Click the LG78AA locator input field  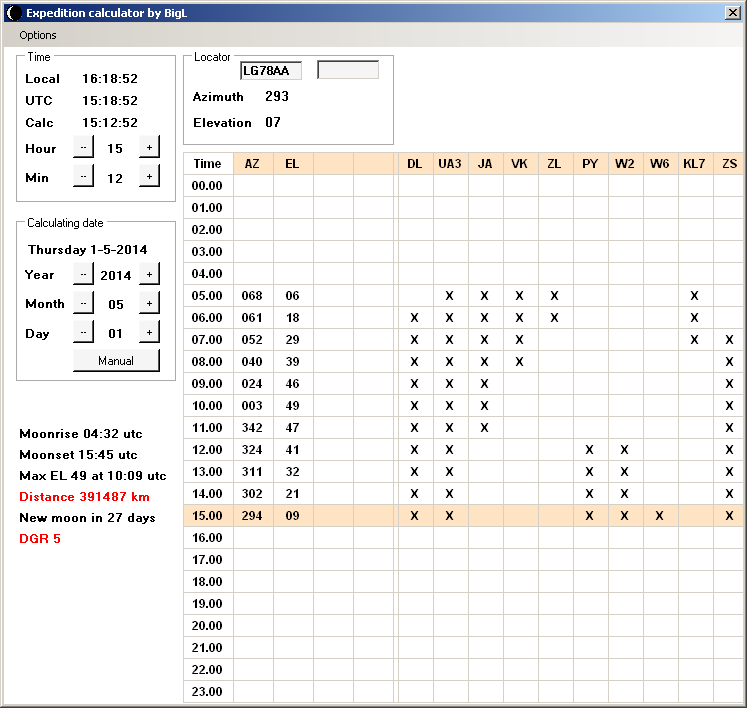pyautogui.click(x=270, y=70)
